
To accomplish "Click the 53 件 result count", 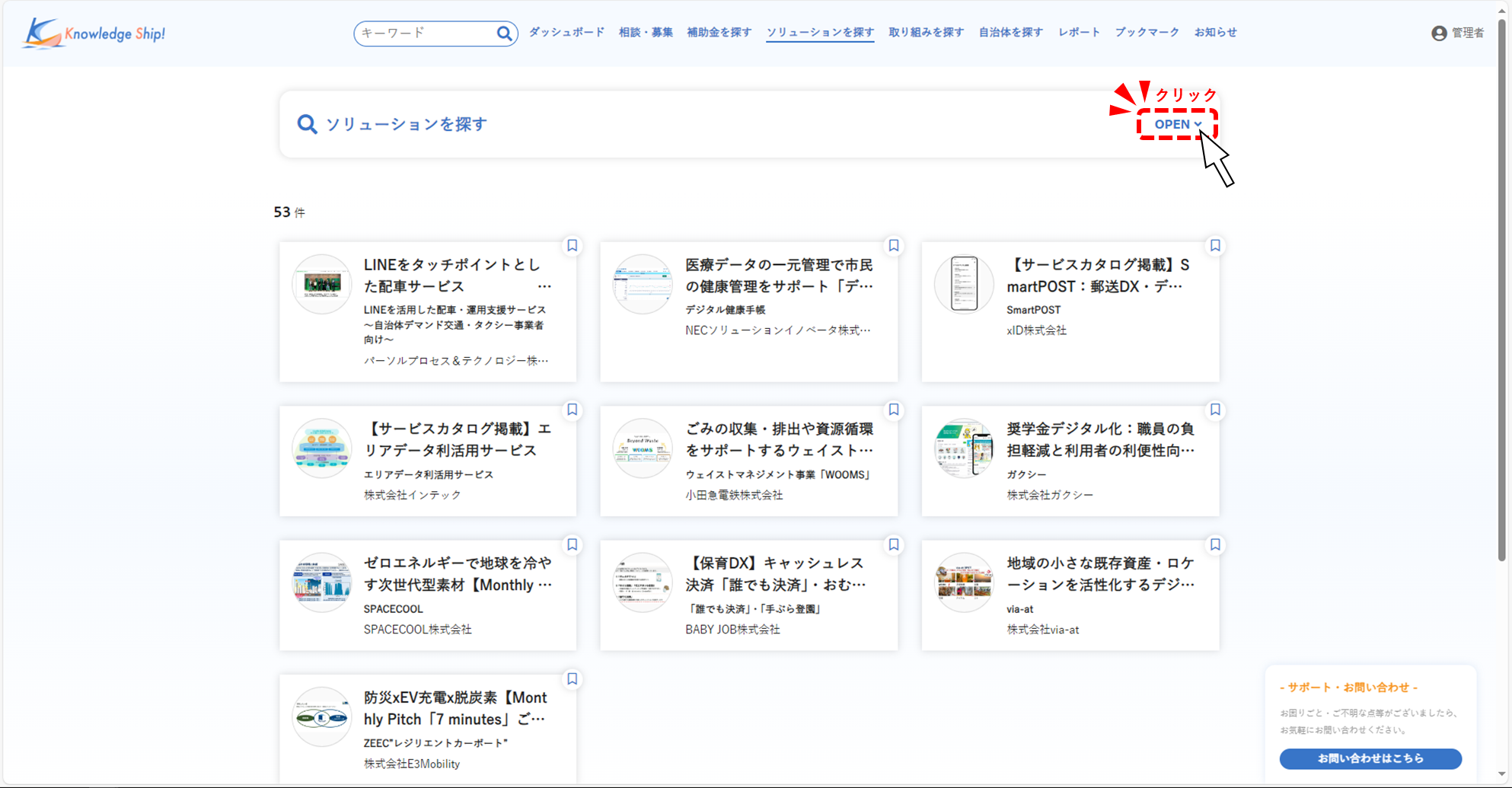I will (289, 212).
